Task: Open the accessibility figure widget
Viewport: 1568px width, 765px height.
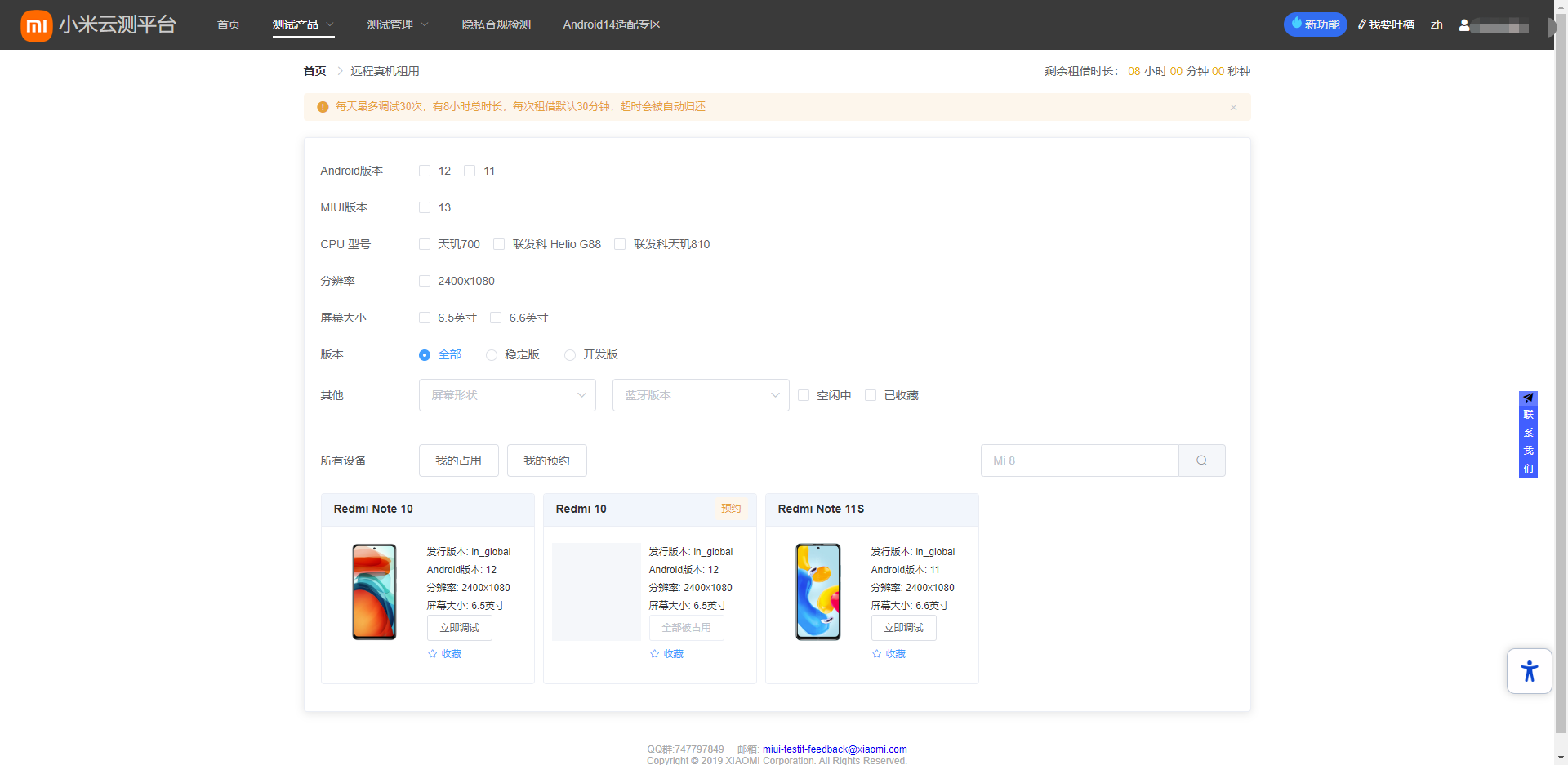Action: [1529, 671]
